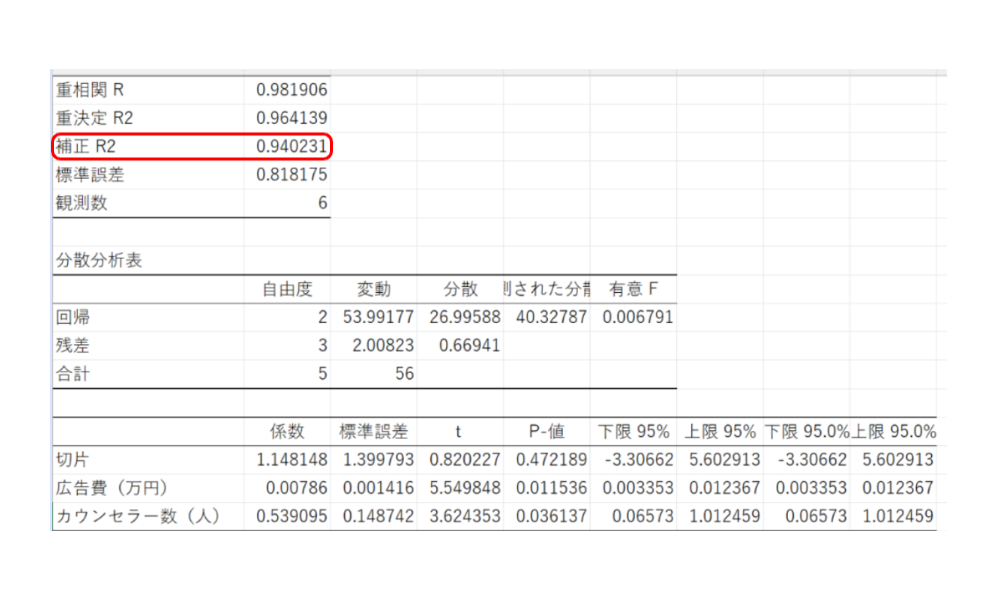1000x600 pixels.
Task: Select the 補正 R2 value cell 0.940231
Action: (290, 146)
